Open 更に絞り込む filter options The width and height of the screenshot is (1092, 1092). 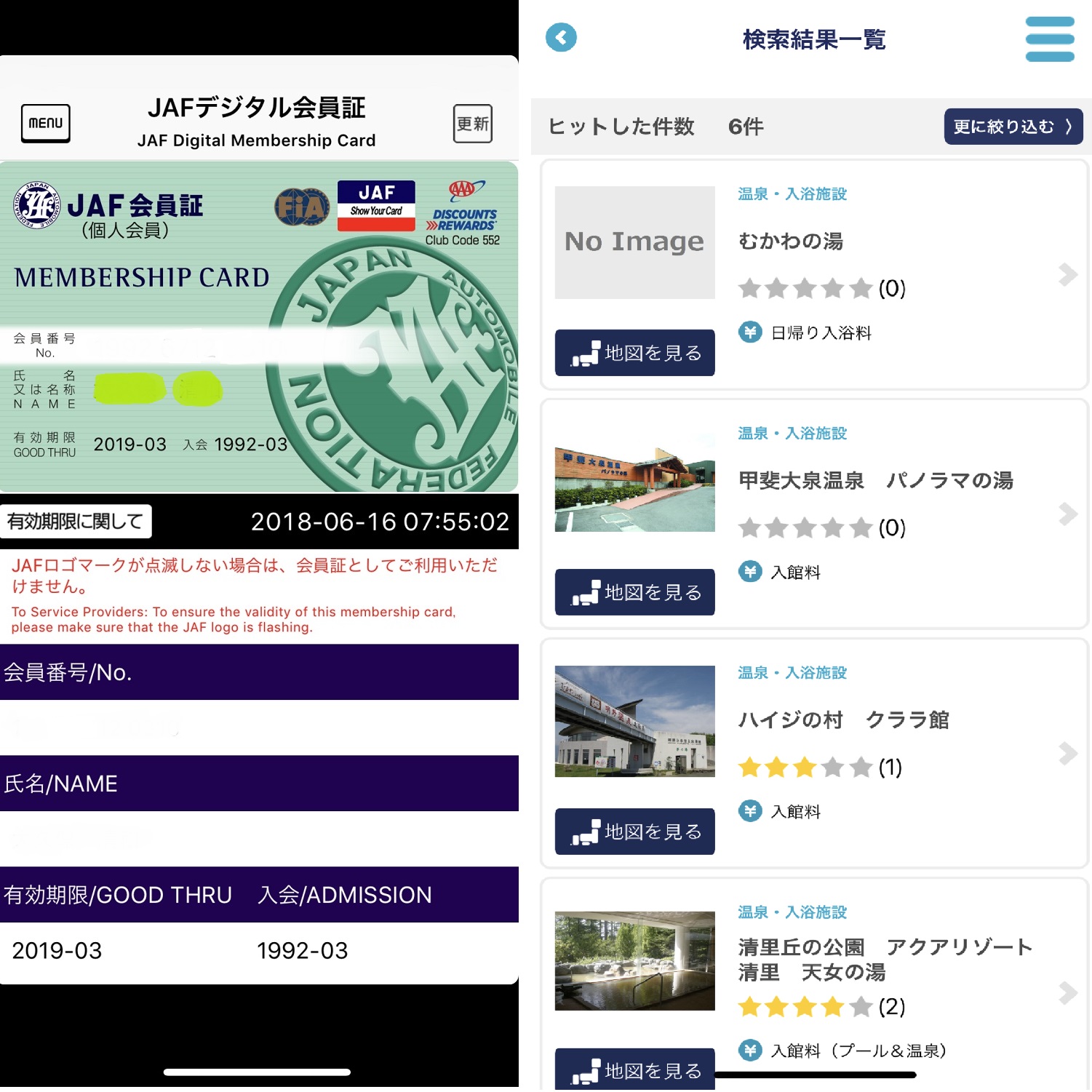(x=1013, y=127)
